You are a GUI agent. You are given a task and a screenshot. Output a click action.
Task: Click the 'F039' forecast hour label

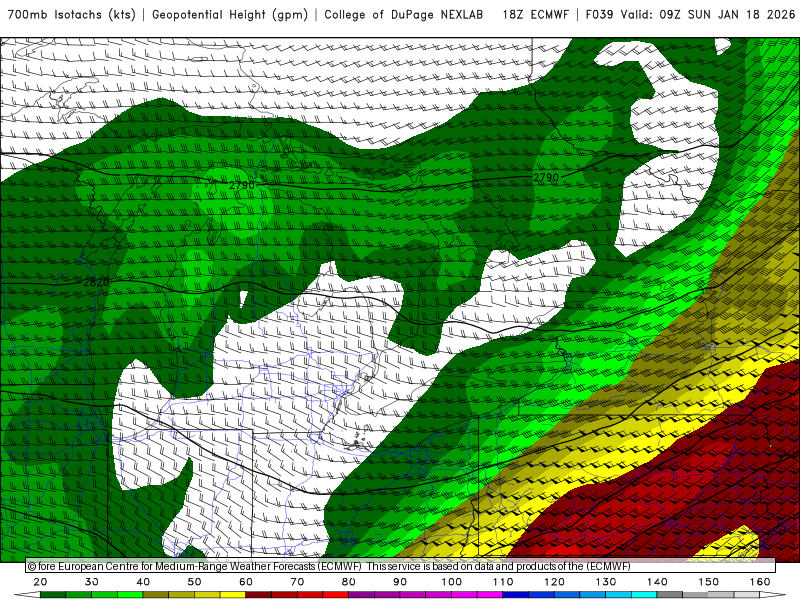pyautogui.click(x=599, y=15)
